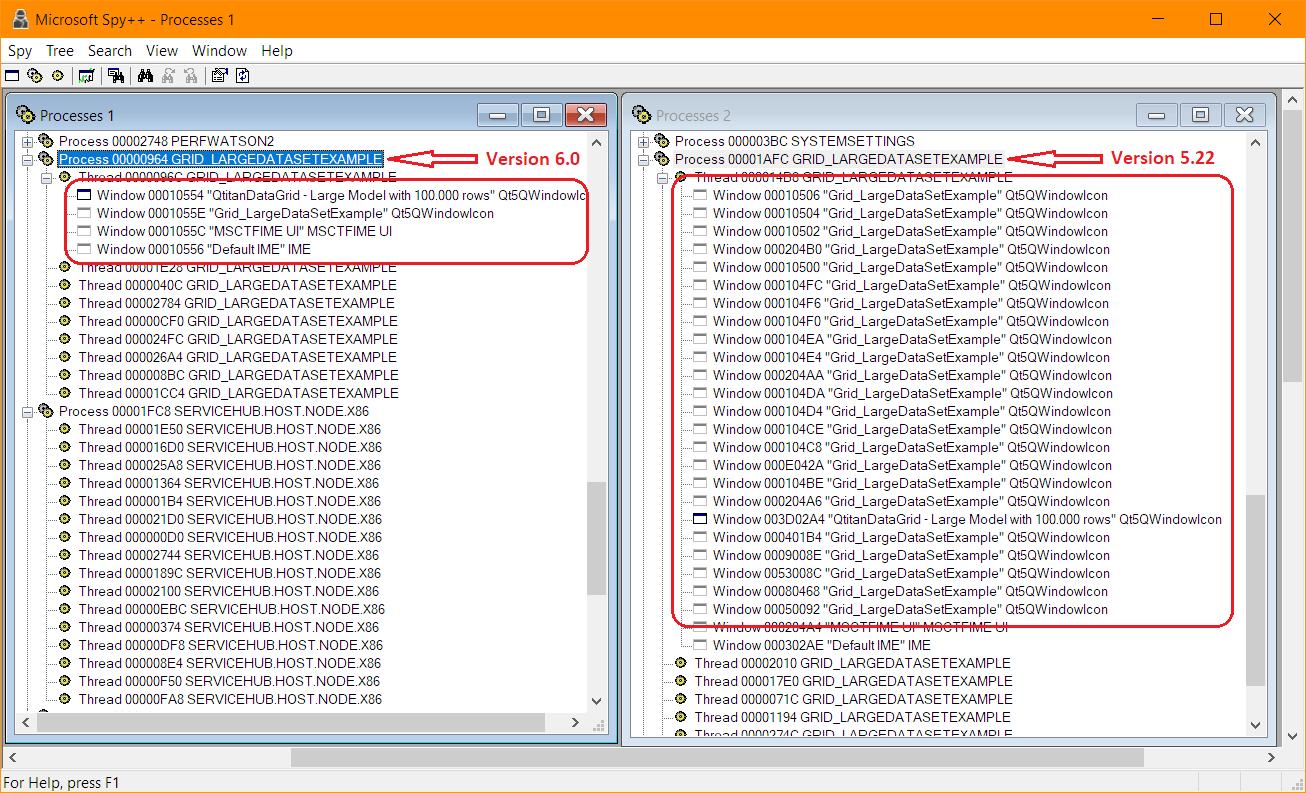Click the window icon beside Window 003D02A4
Image resolution: width=1306 pixels, height=793 pixels.
click(700, 519)
